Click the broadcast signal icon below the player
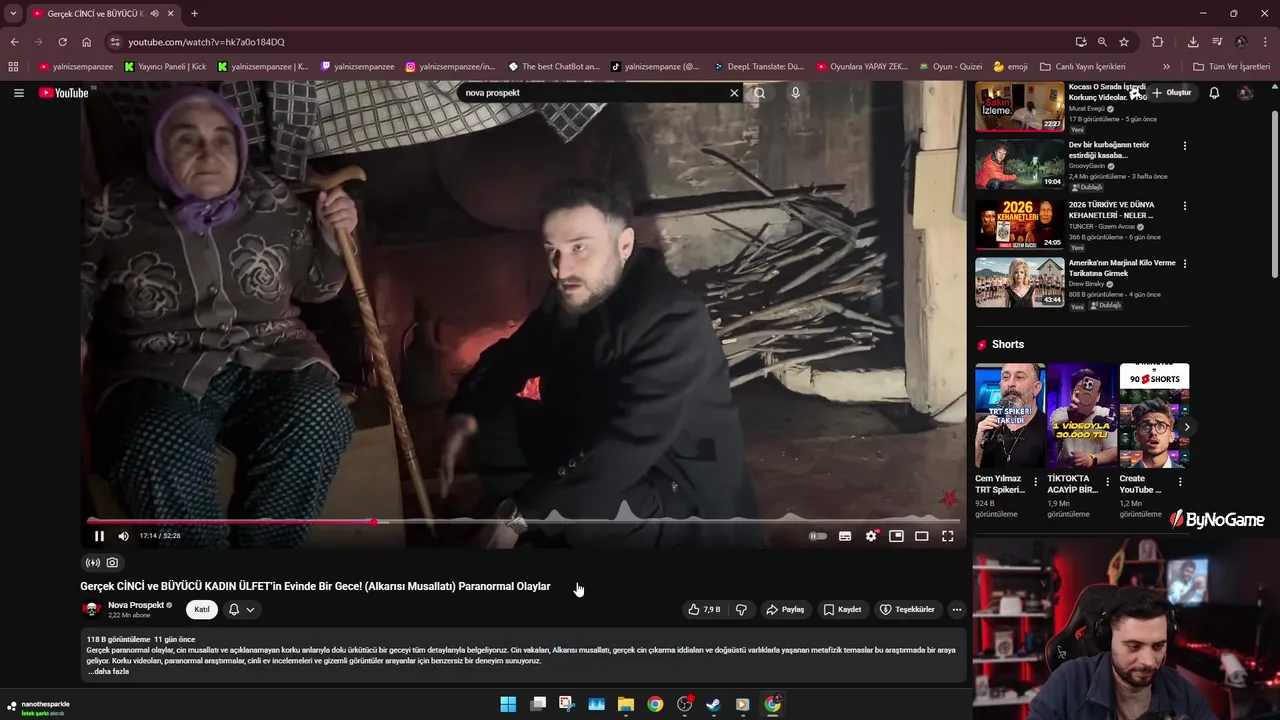Image resolution: width=1280 pixels, height=720 pixels. pos(93,563)
